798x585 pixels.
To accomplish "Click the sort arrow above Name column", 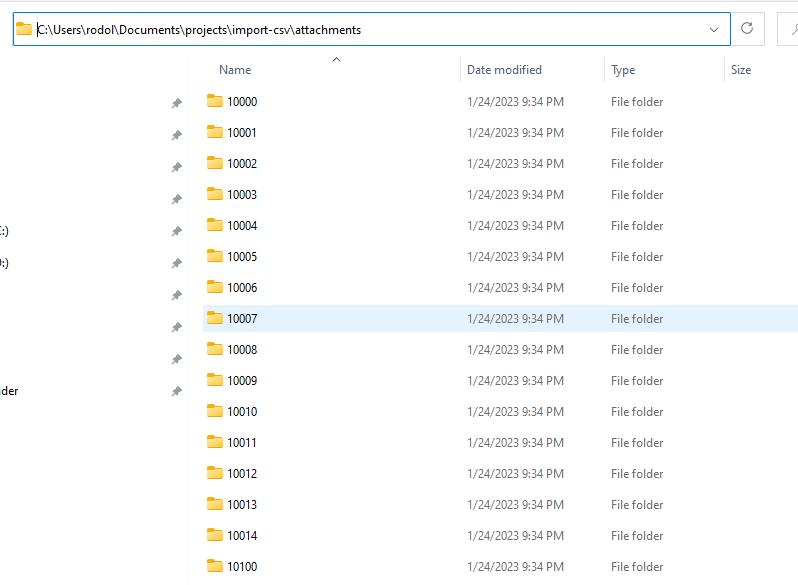I will [x=336, y=59].
